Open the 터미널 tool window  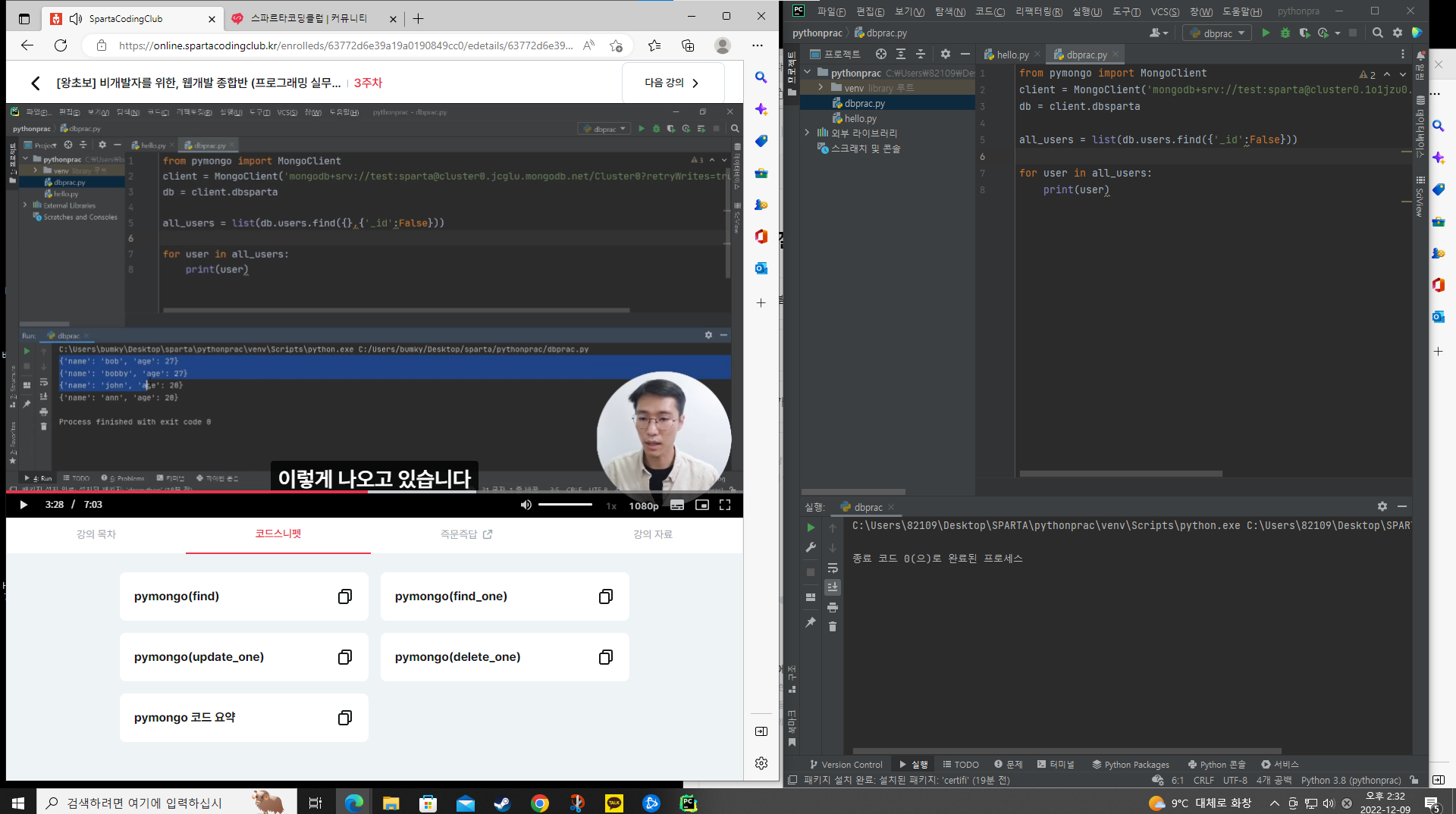point(1056,764)
